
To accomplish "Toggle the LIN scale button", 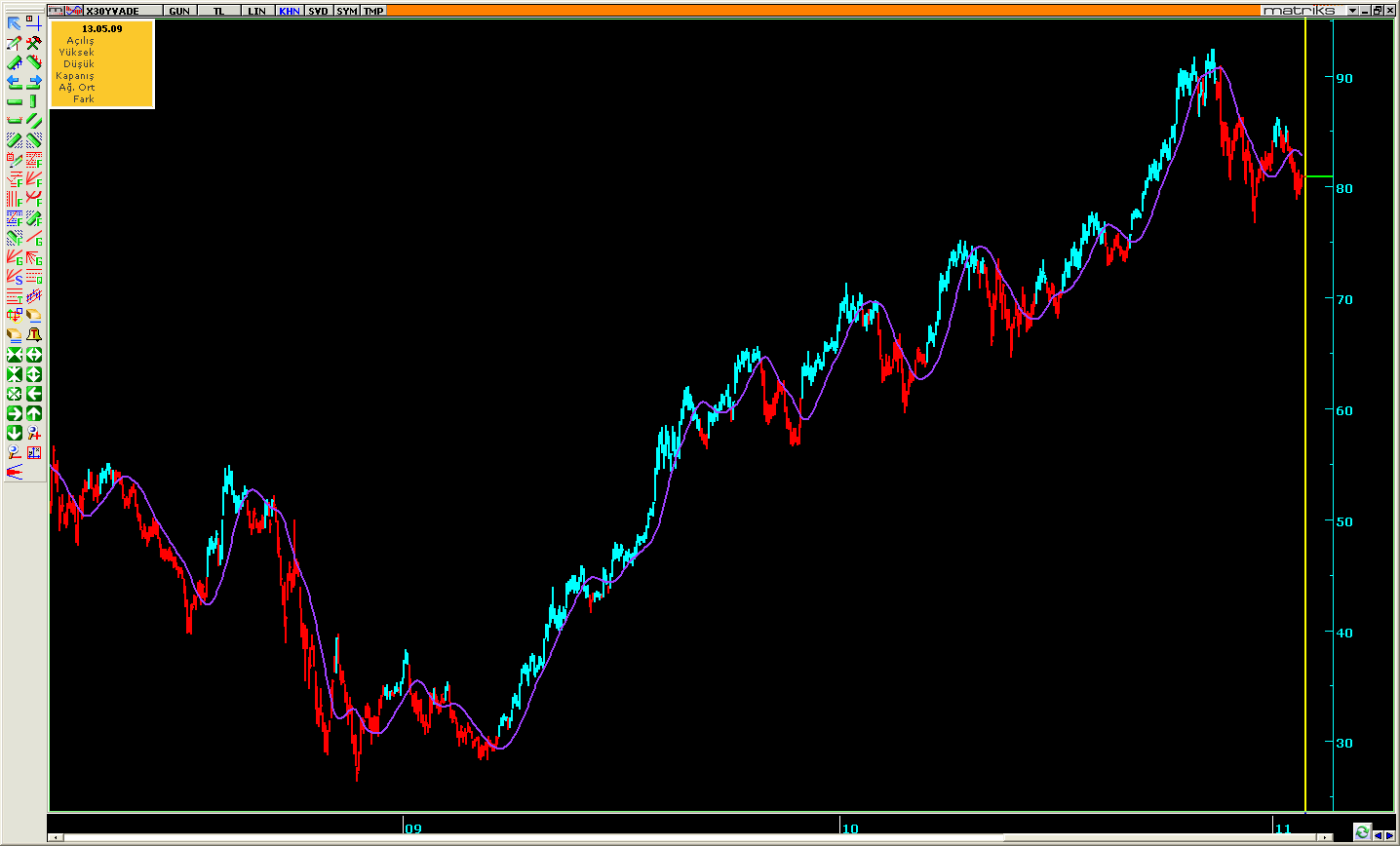I will tap(256, 11).
